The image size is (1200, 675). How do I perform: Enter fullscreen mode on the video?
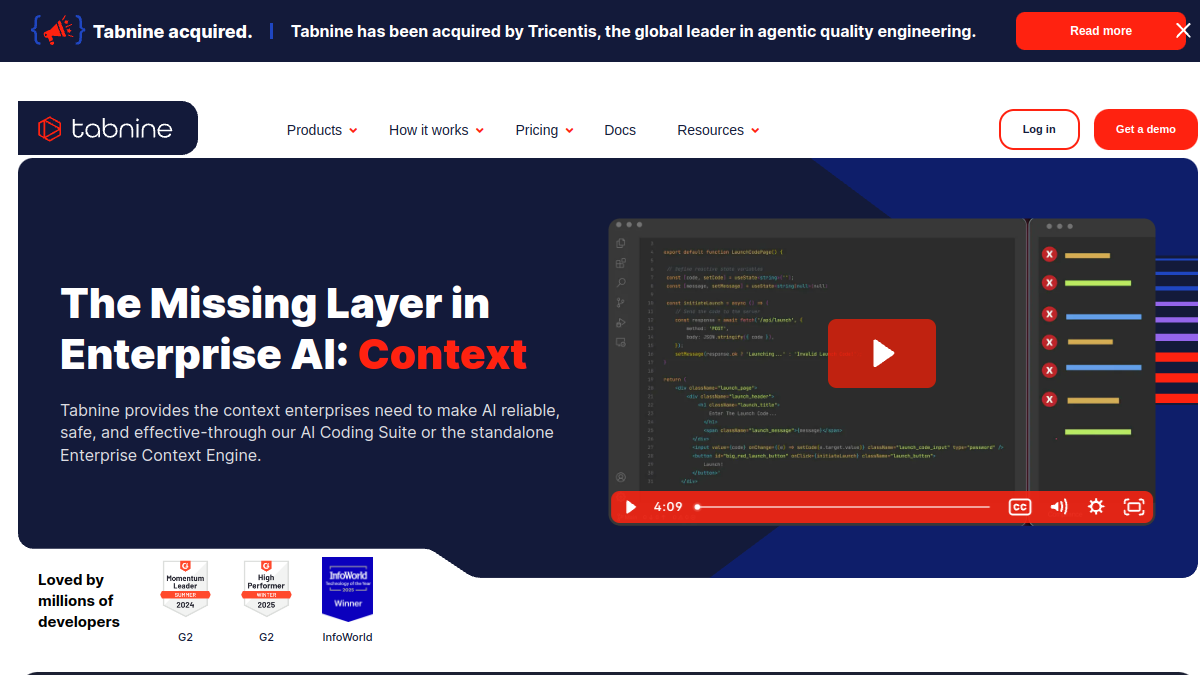coord(1134,507)
